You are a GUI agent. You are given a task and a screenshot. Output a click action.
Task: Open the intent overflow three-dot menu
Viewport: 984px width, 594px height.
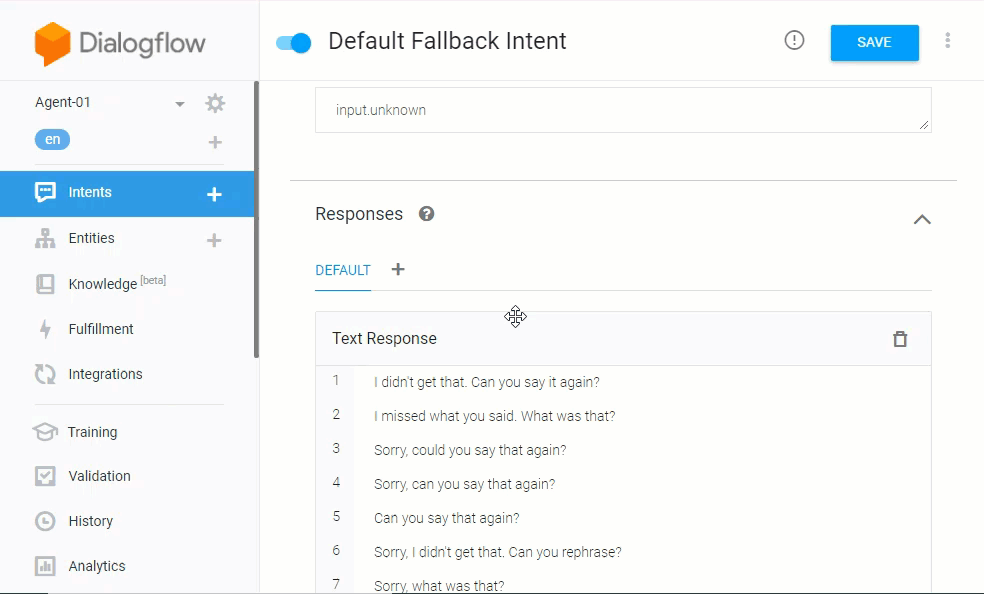click(x=947, y=41)
